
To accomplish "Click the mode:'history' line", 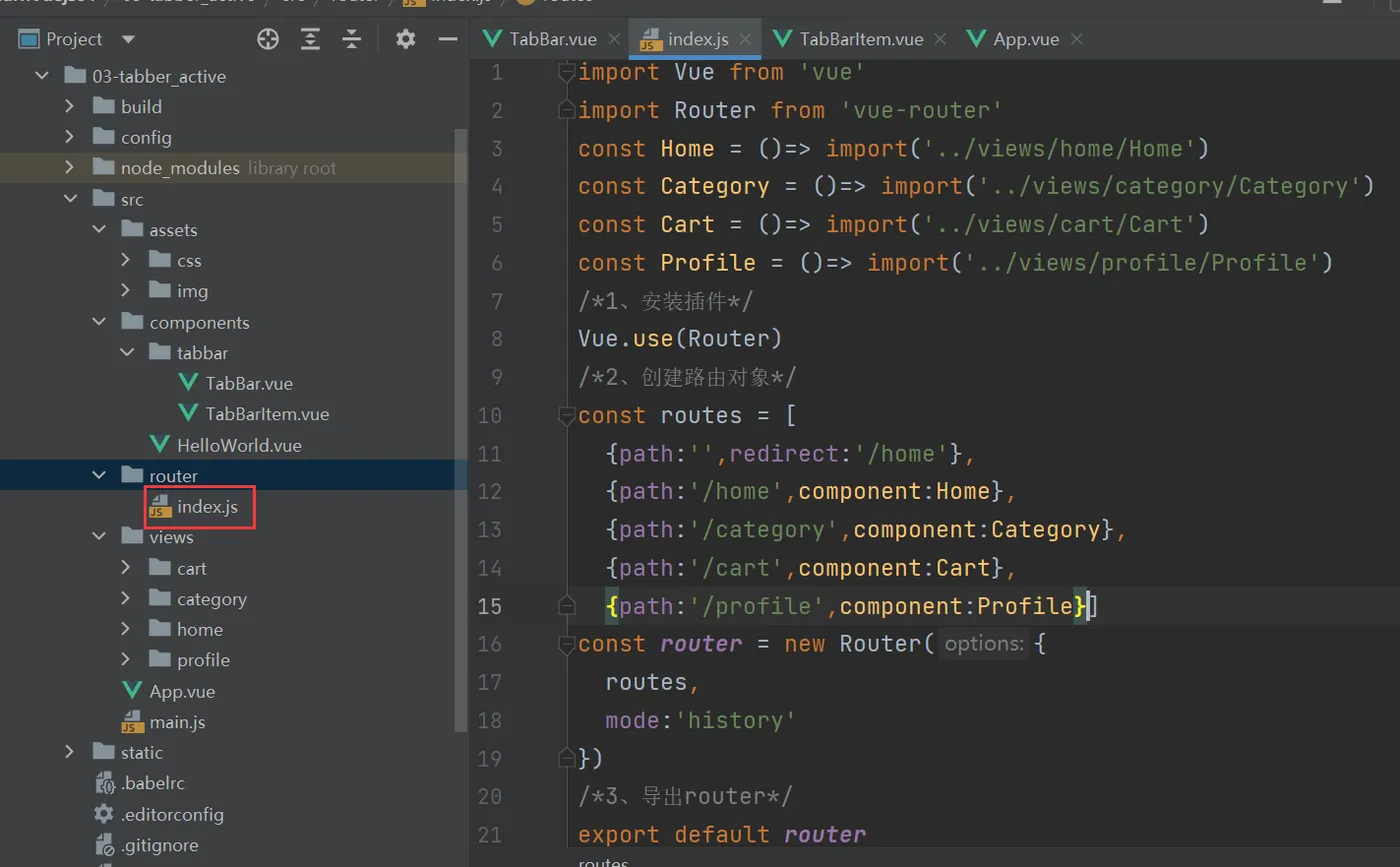I will (x=700, y=720).
